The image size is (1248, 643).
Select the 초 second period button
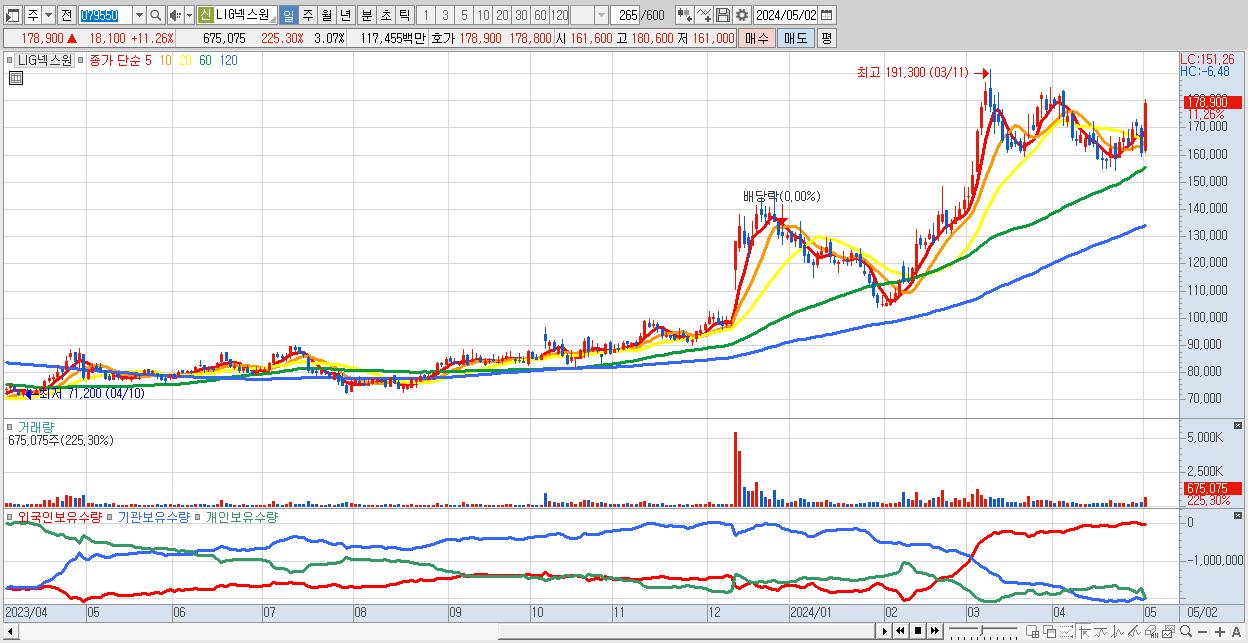pos(385,15)
